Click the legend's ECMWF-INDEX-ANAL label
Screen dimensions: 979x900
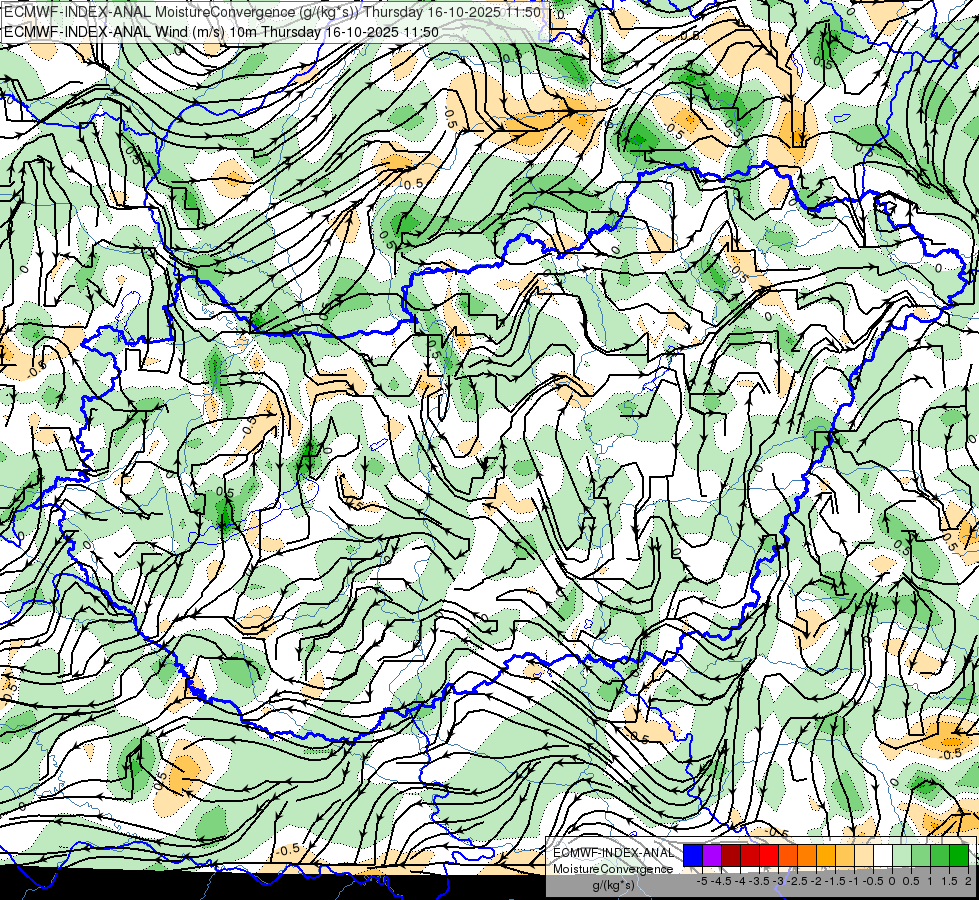click(x=614, y=853)
